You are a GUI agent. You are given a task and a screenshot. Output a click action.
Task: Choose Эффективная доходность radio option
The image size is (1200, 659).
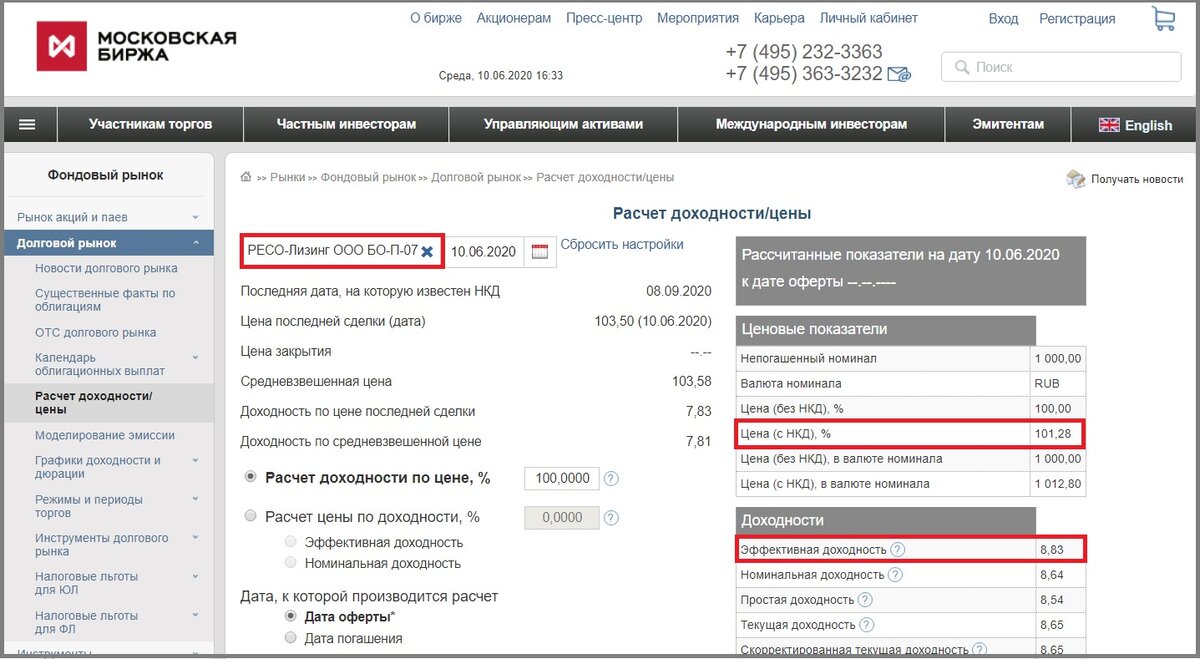click(291, 542)
